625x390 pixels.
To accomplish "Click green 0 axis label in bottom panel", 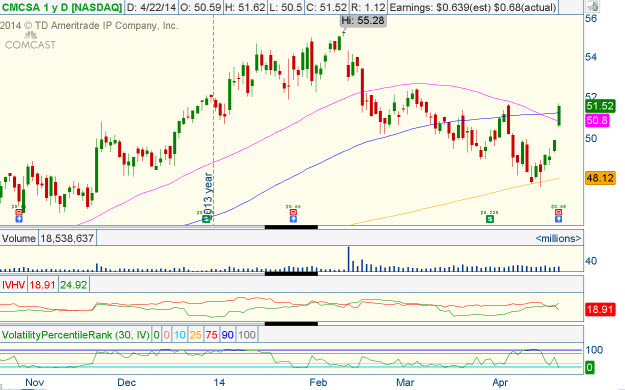I will coord(590,367).
